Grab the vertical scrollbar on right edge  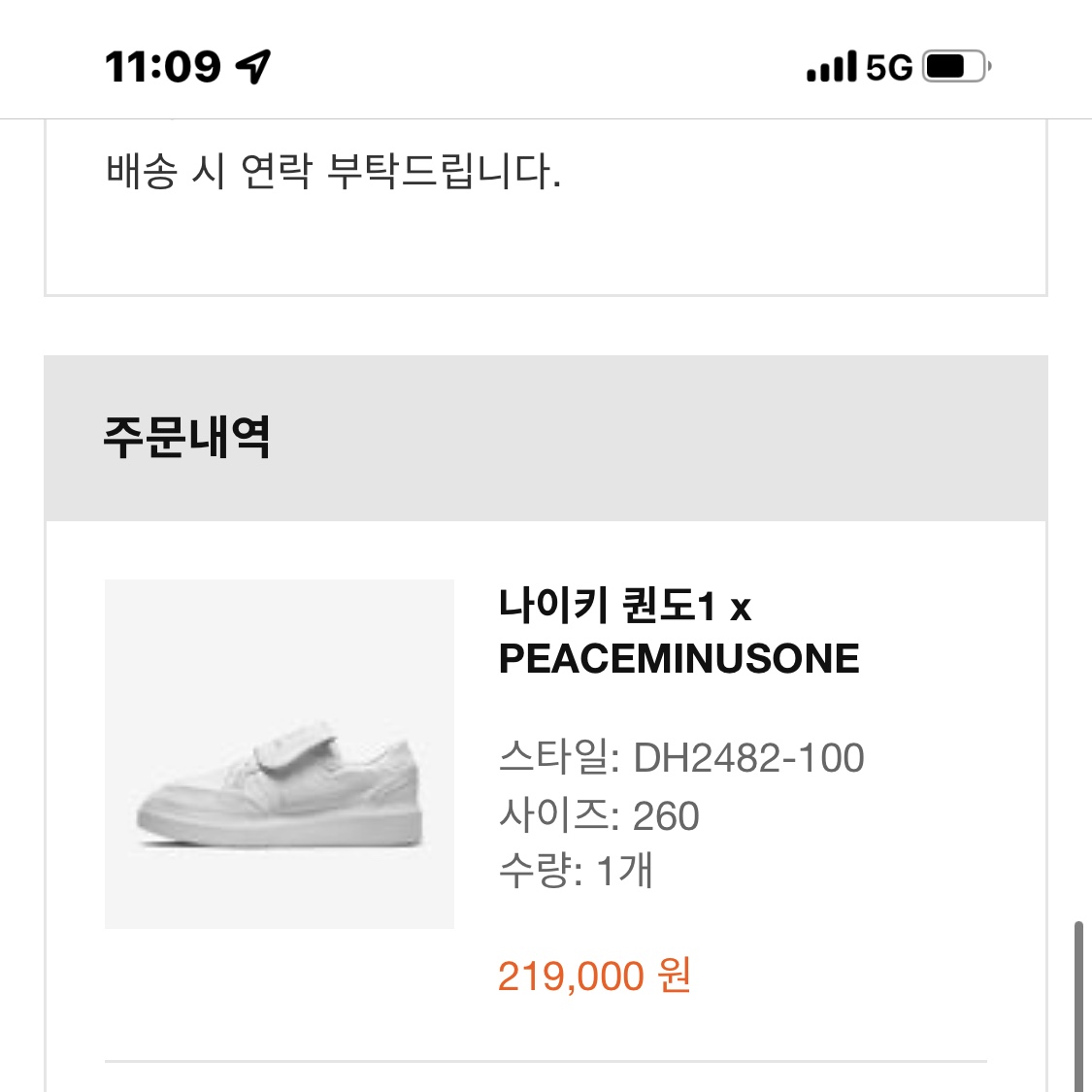tap(1078, 1007)
